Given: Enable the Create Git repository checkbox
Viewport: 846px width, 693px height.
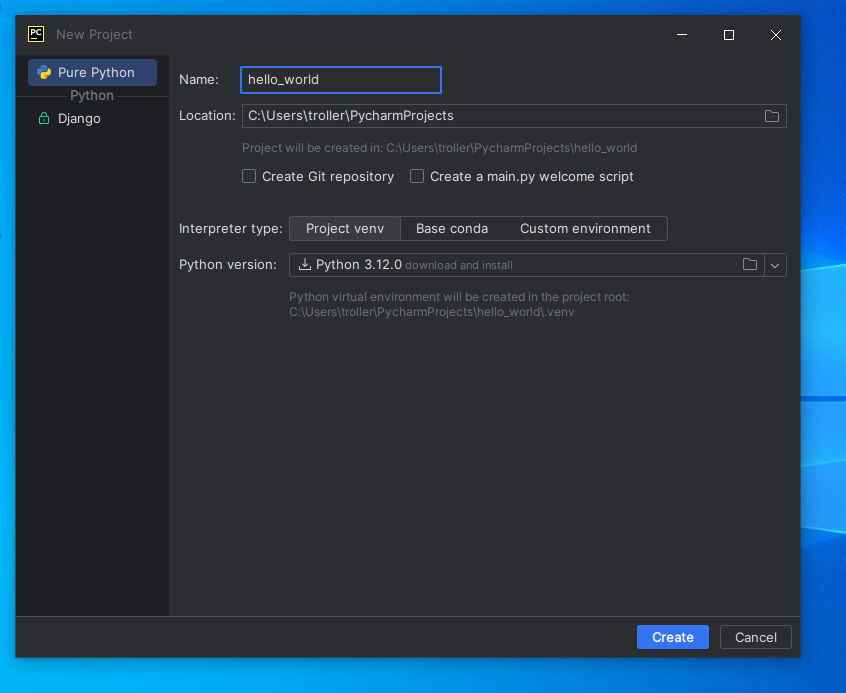Looking at the screenshot, I should [x=250, y=176].
